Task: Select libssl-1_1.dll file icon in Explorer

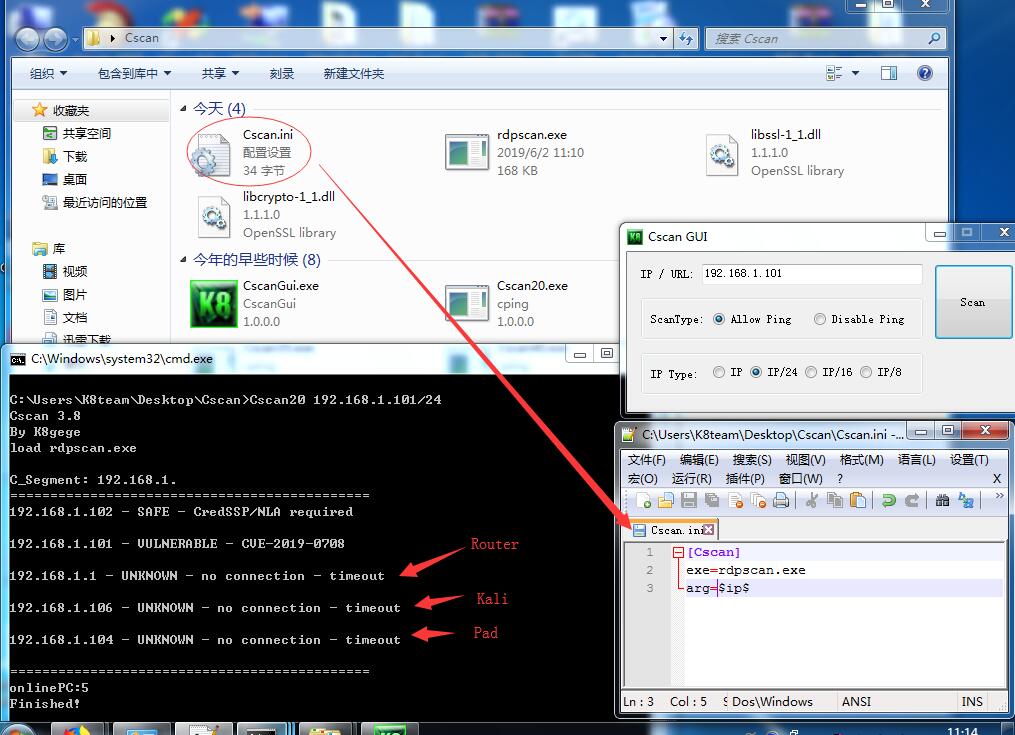Action: click(722, 154)
